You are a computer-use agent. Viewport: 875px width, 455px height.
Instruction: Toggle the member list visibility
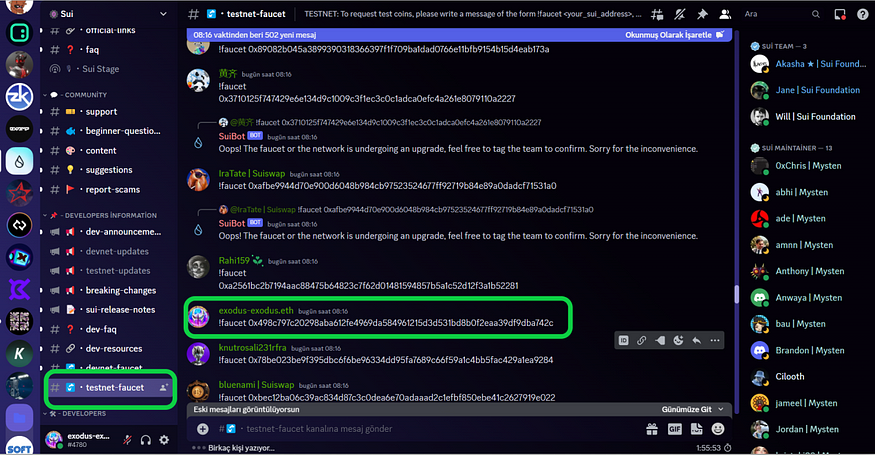(x=725, y=15)
